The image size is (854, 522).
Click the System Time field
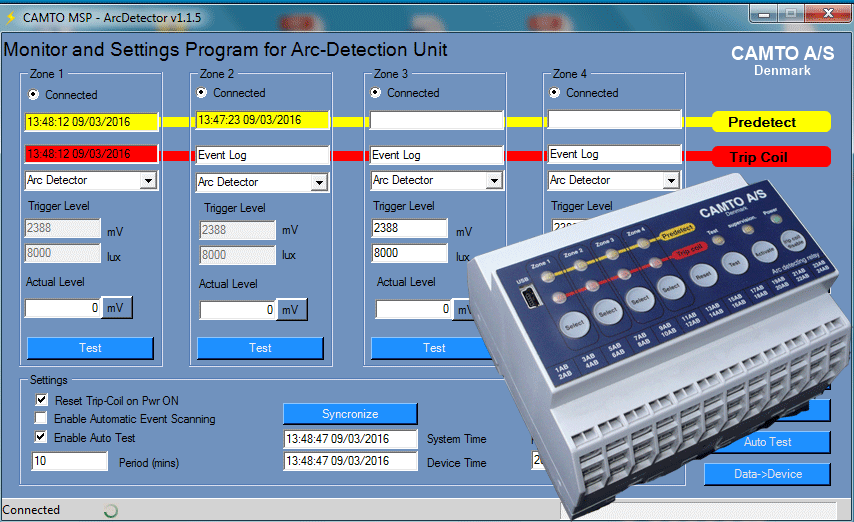[350, 439]
